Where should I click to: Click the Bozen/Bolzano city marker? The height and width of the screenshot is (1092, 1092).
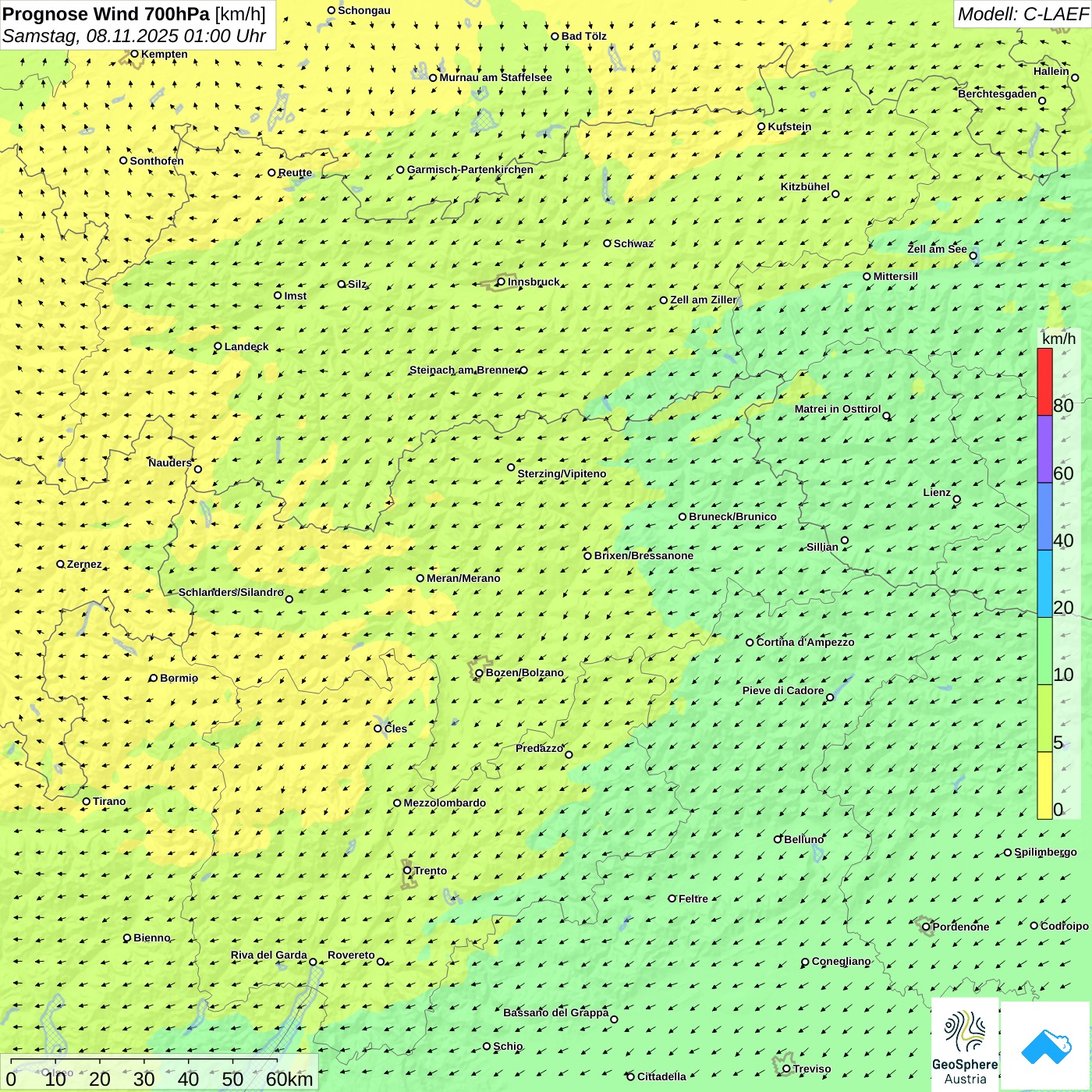[x=479, y=673]
